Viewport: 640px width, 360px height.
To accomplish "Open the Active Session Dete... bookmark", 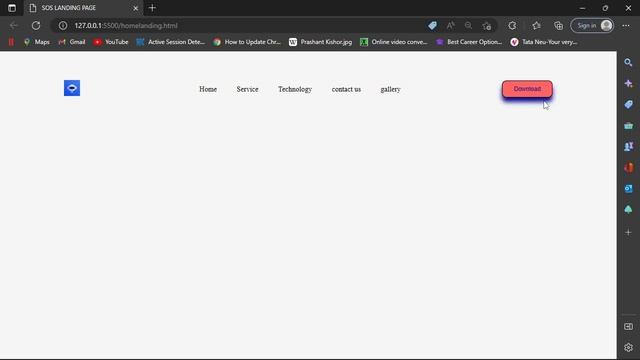I will (x=171, y=42).
